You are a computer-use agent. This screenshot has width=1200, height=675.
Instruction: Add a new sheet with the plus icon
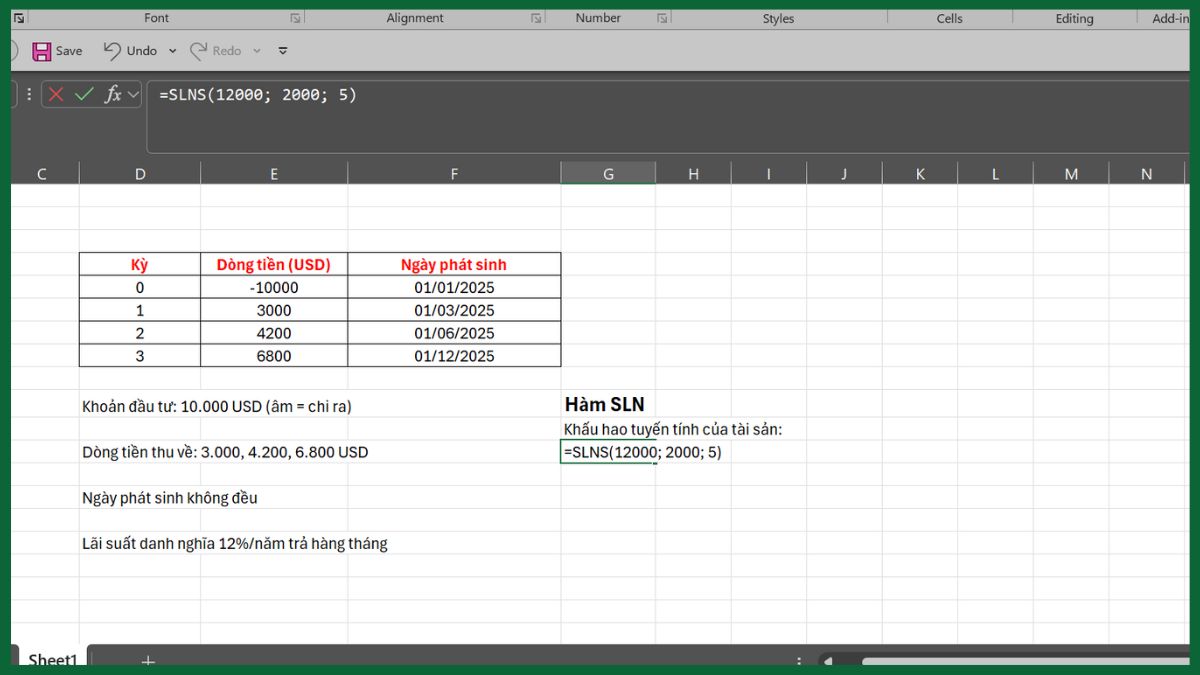click(148, 660)
